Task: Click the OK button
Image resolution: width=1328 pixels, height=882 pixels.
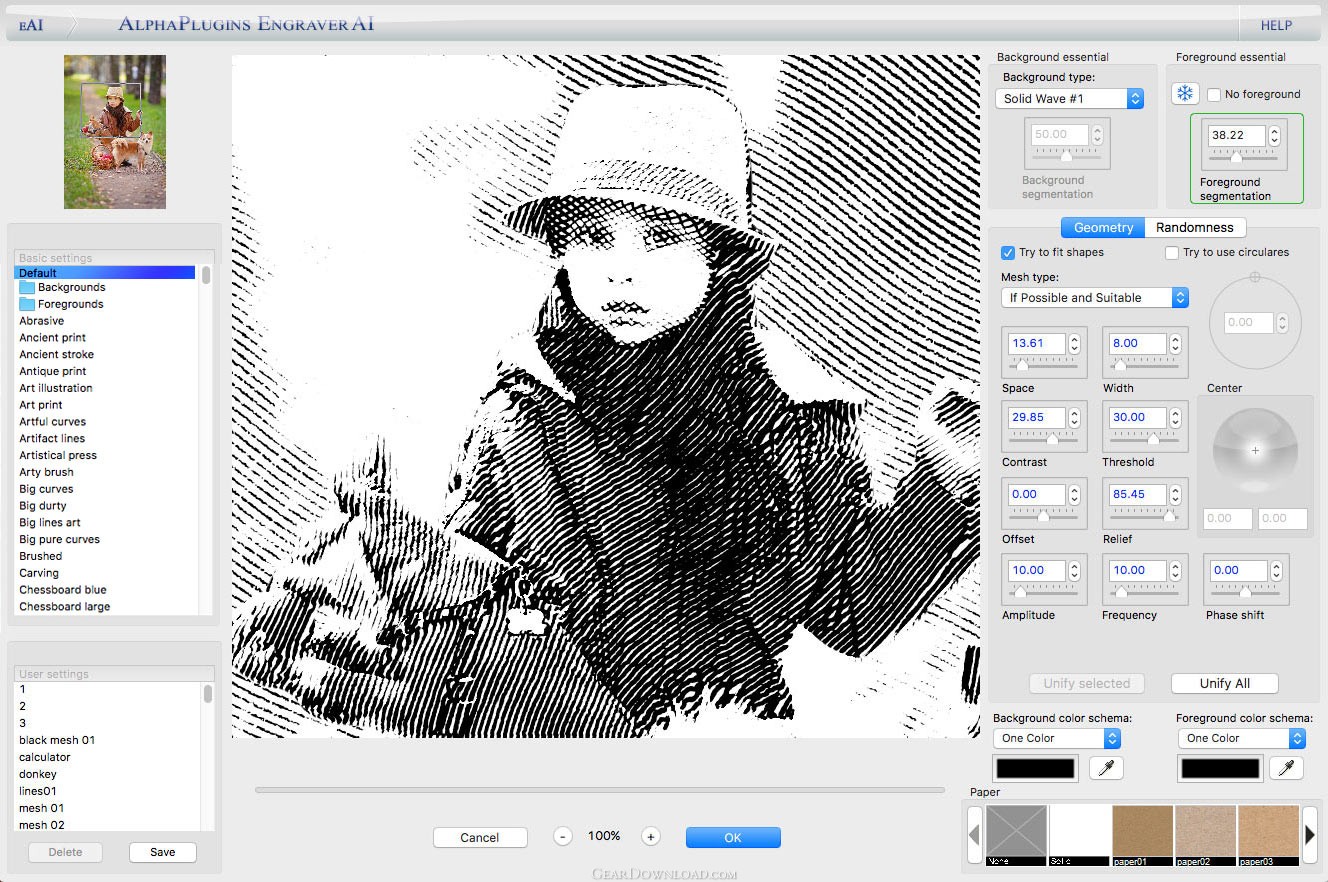Action: pyautogui.click(x=733, y=838)
